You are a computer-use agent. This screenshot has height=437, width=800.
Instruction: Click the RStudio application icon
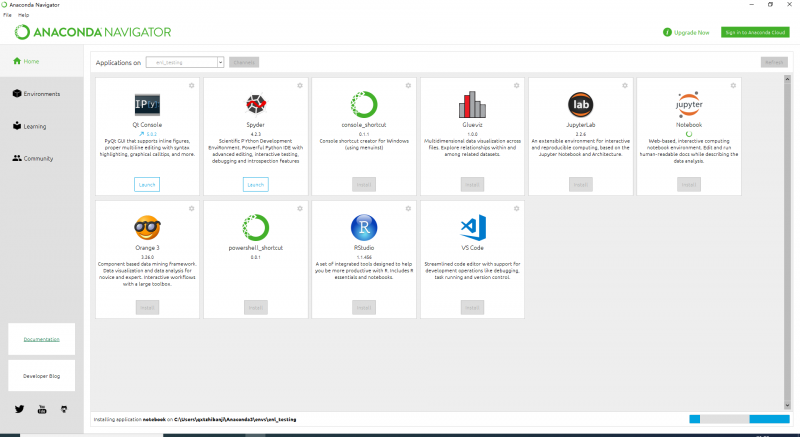364,227
